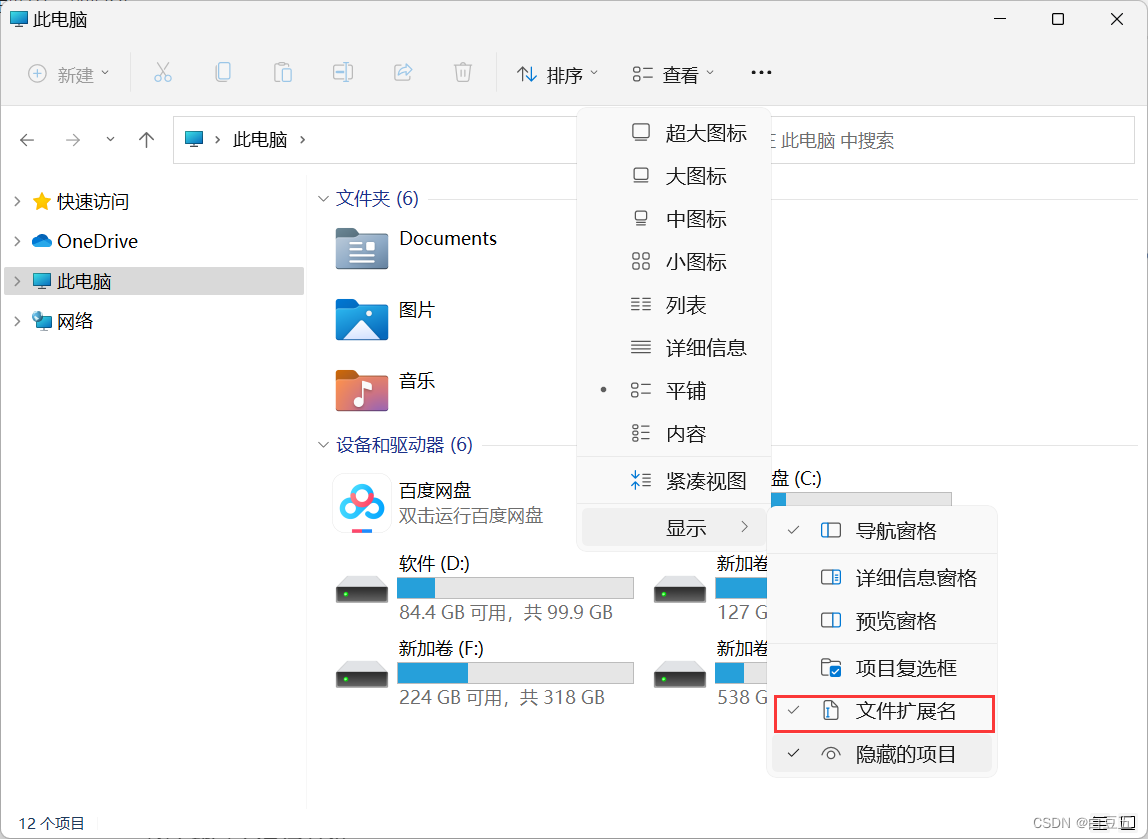The width and height of the screenshot is (1148, 839).
Task: Choose 内容 content view
Action: click(x=674, y=434)
